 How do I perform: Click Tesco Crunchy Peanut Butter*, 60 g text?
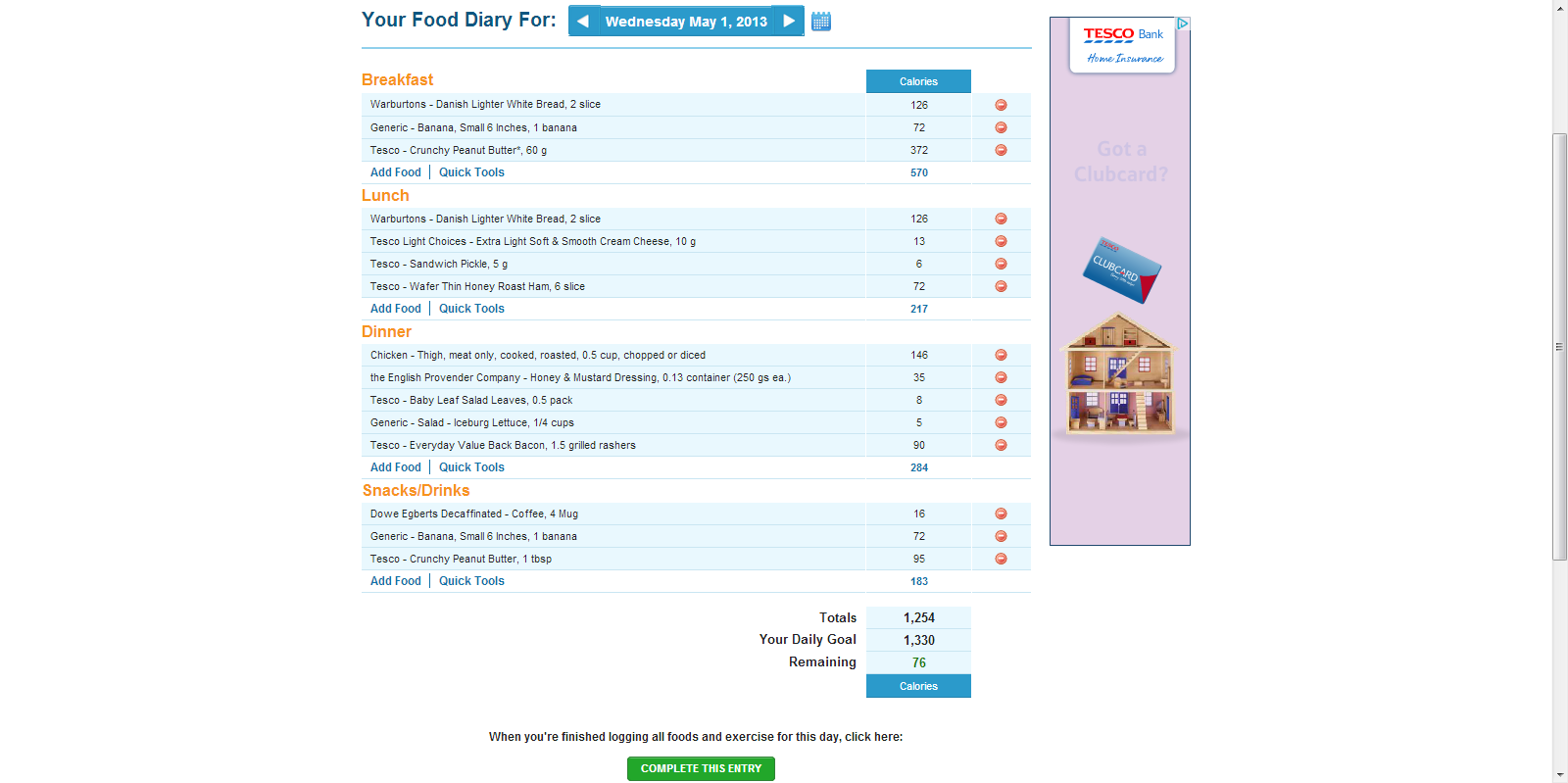459,150
